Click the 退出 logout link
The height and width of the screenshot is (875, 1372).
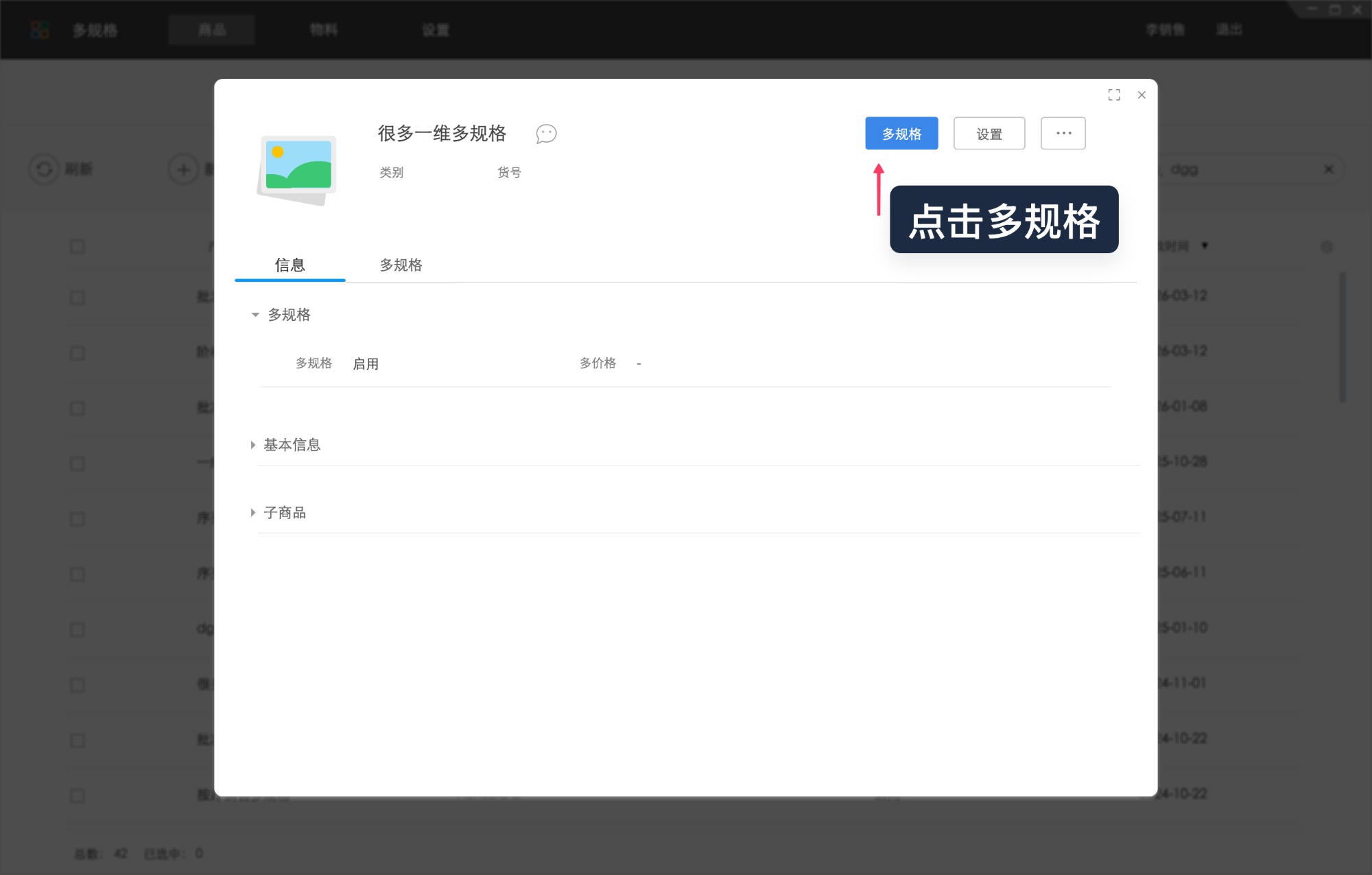click(x=1229, y=29)
